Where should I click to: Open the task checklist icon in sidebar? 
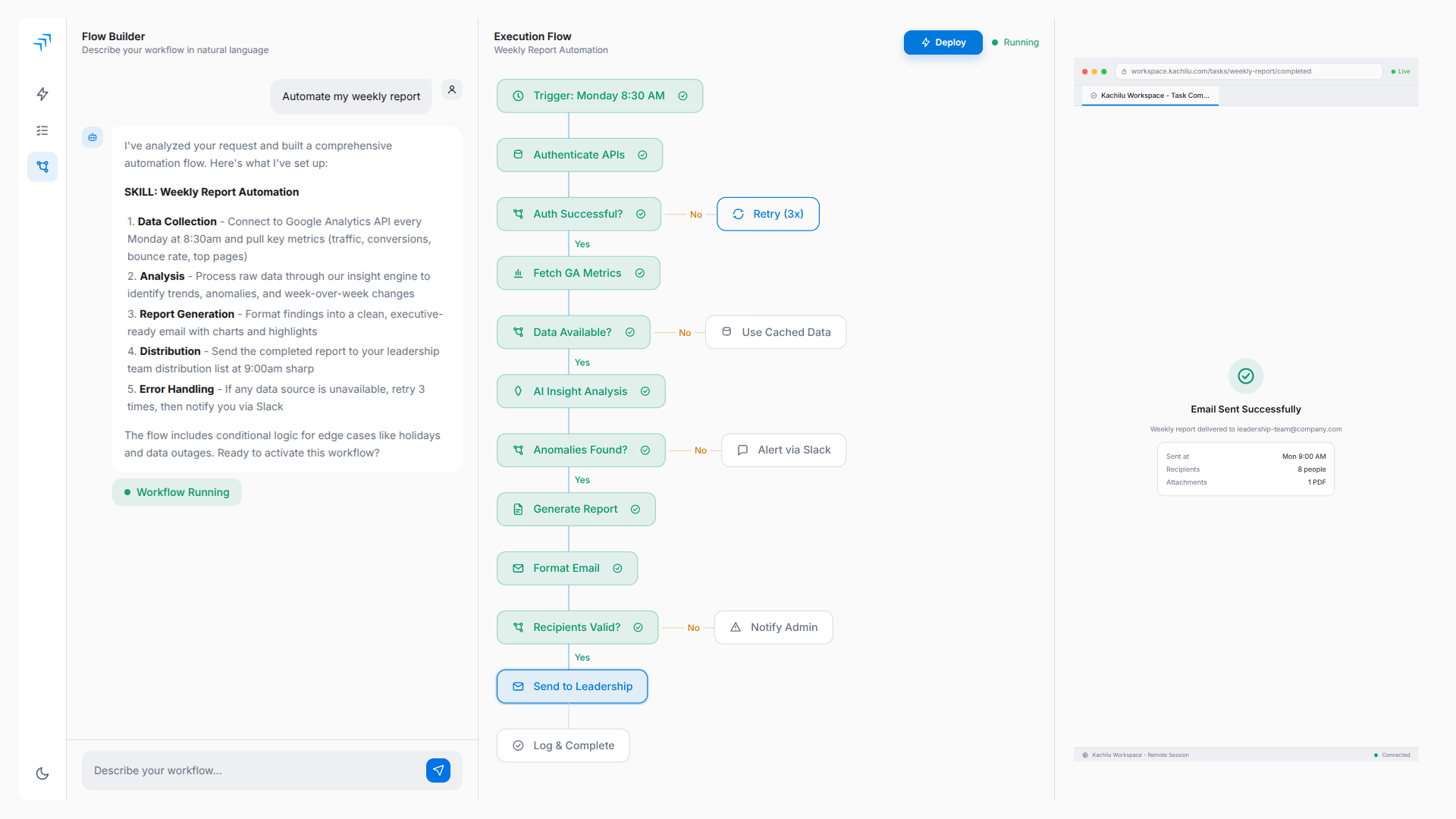tap(42, 130)
